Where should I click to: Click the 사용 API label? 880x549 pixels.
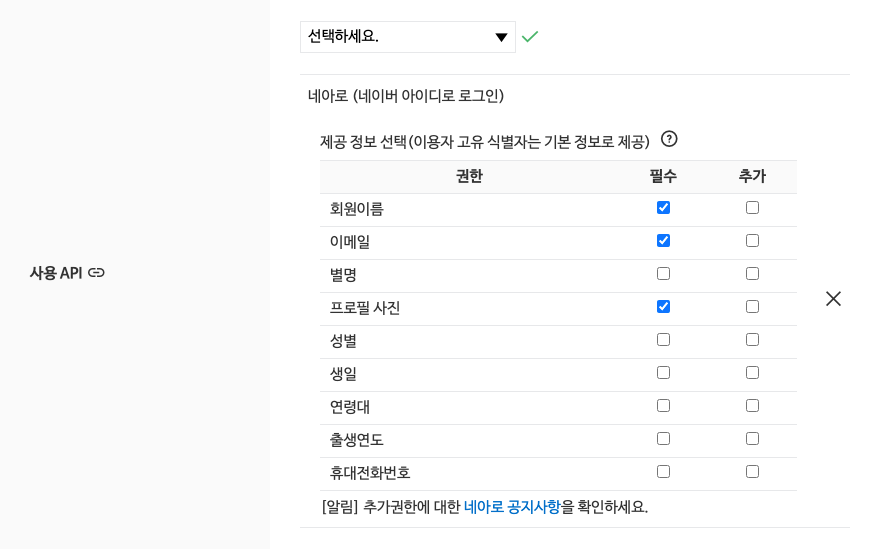[x=56, y=273]
